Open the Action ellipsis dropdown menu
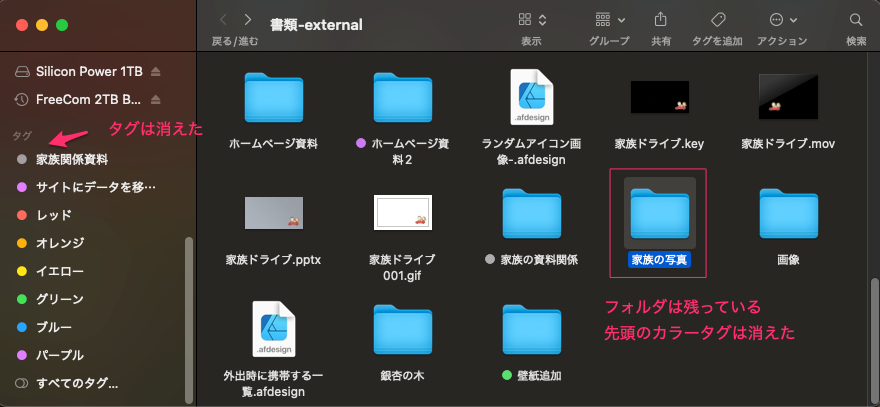 [783, 20]
